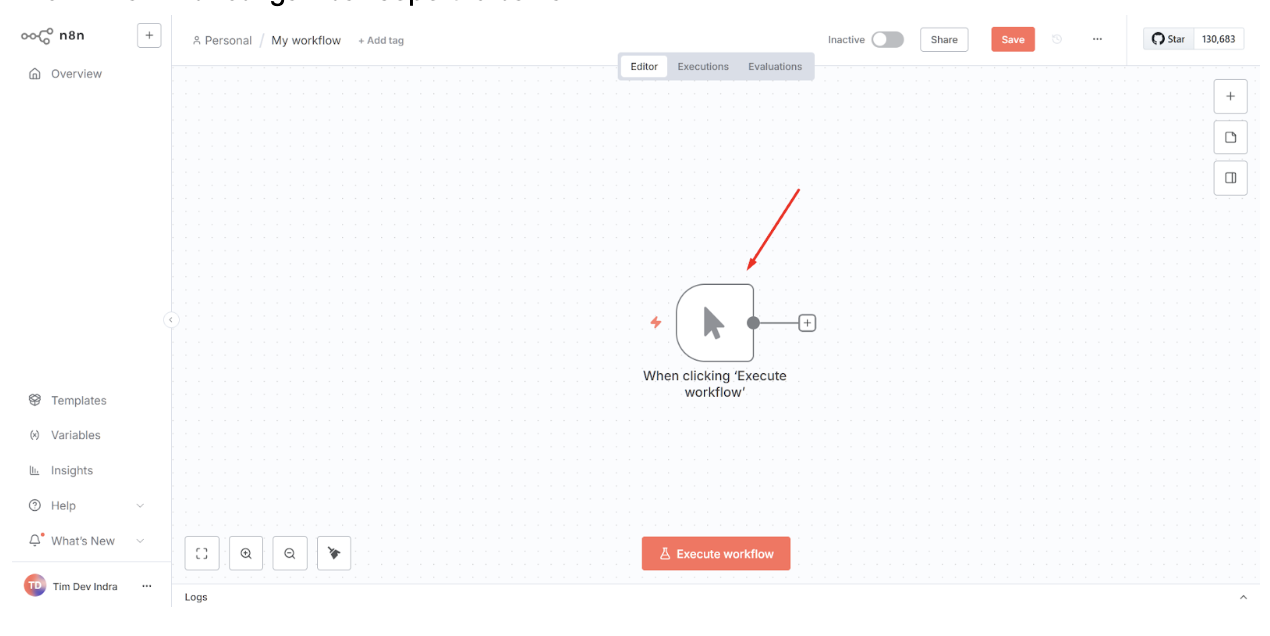The width and height of the screenshot is (1270, 636).
Task: Expand the Logs panel chevron
Action: (1243, 597)
